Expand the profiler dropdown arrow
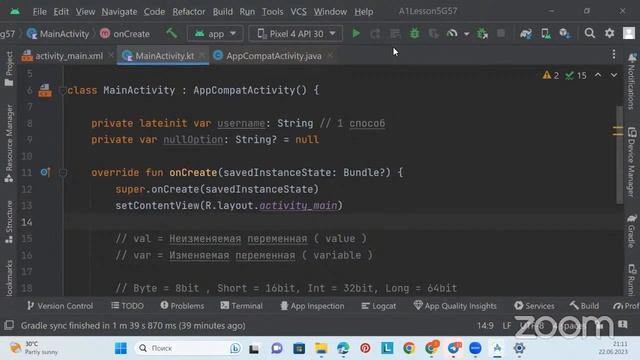 coord(466,34)
